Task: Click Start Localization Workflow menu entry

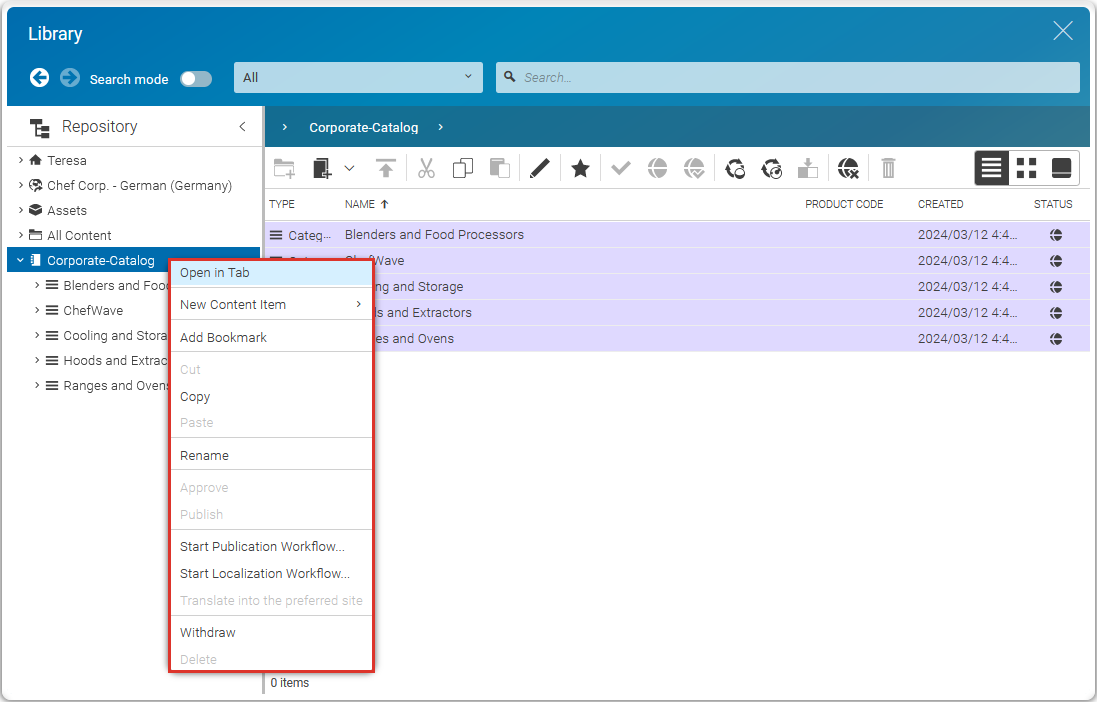Action: pyautogui.click(x=264, y=574)
